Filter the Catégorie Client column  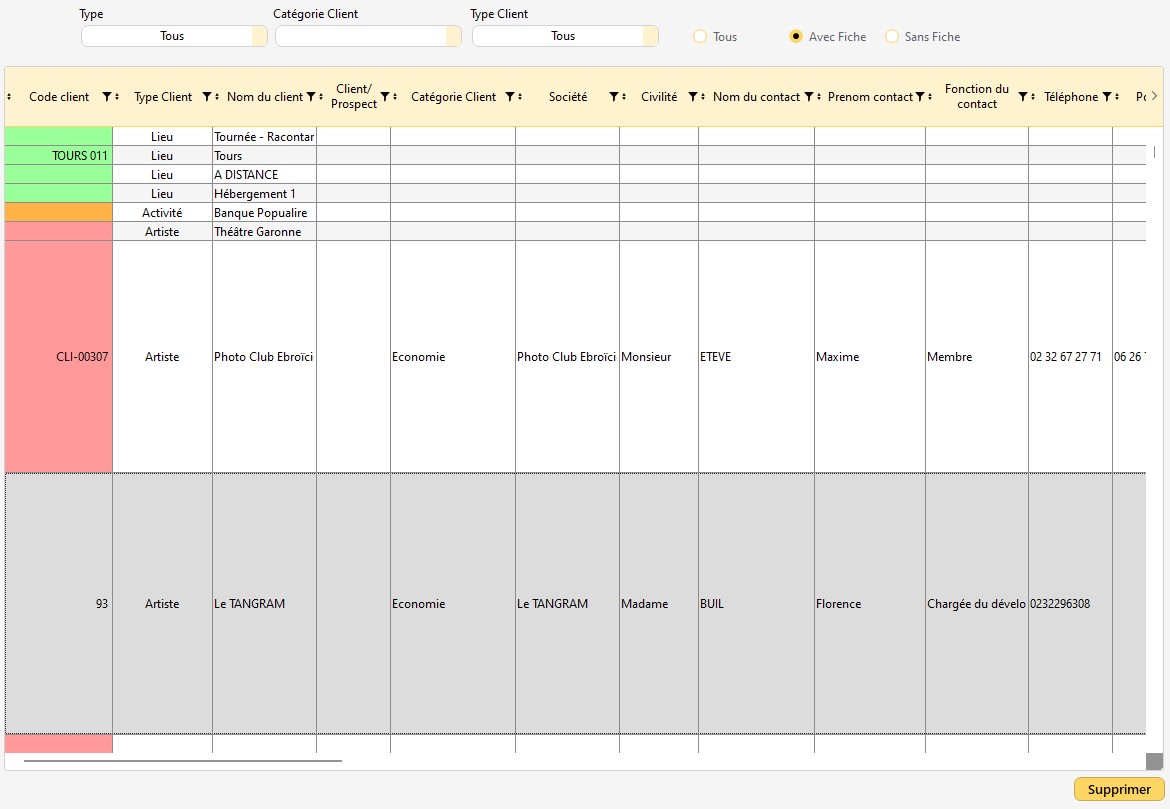click(510, 97)
